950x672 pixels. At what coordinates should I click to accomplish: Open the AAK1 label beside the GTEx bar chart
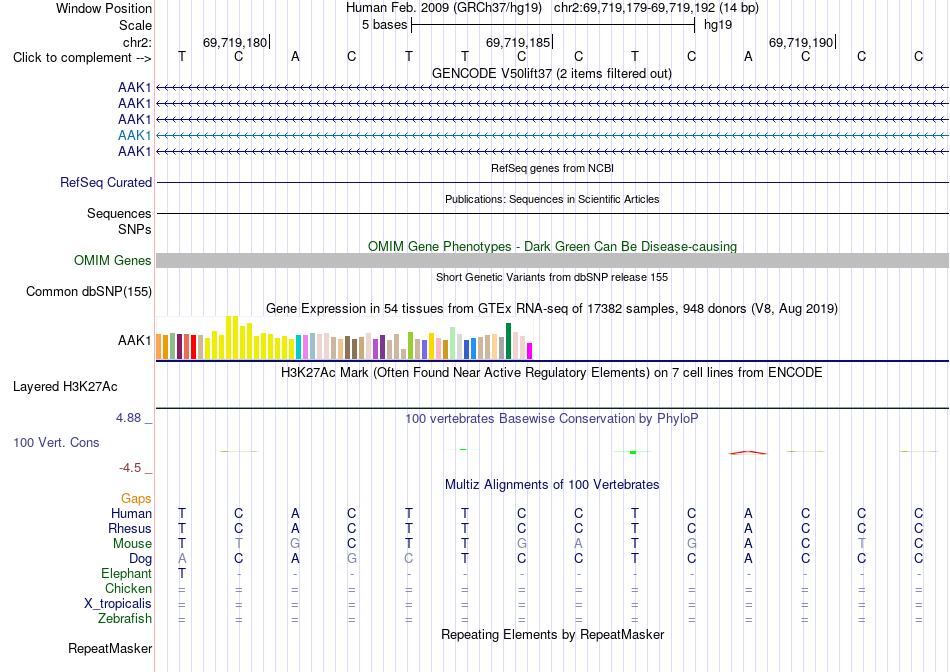tap(135, 341)
